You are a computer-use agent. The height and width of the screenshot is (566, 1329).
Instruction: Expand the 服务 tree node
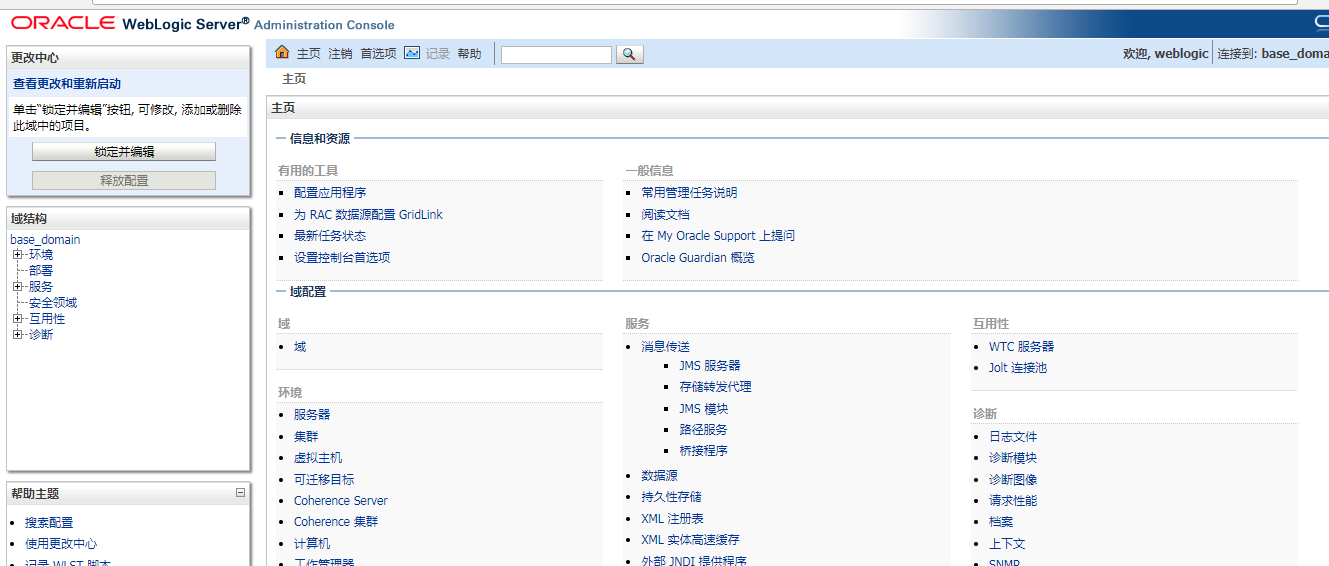click(x=17, y=287)
